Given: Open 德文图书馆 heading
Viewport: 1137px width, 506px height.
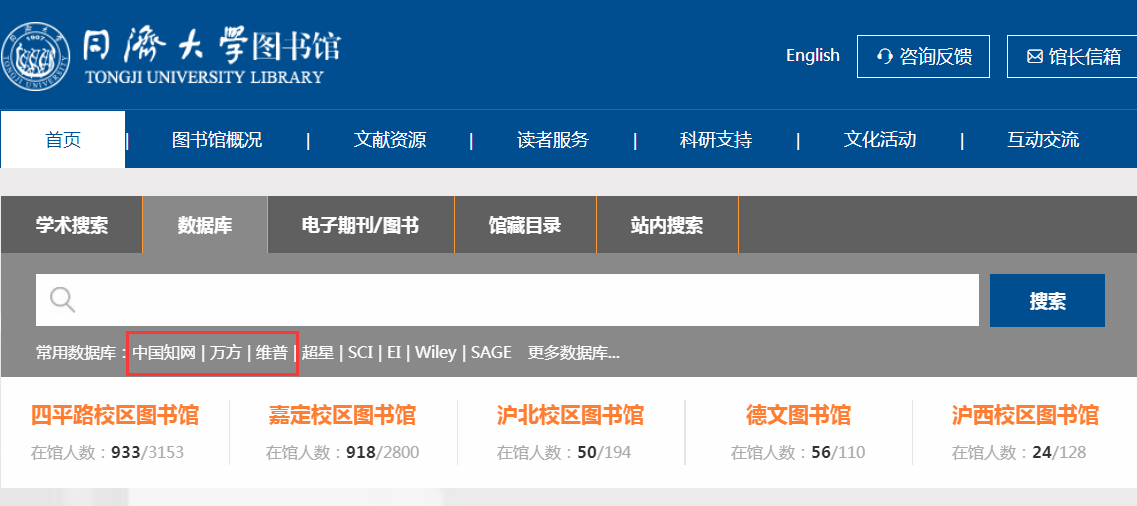Looking at the screenshot, I should coord(798,415).
